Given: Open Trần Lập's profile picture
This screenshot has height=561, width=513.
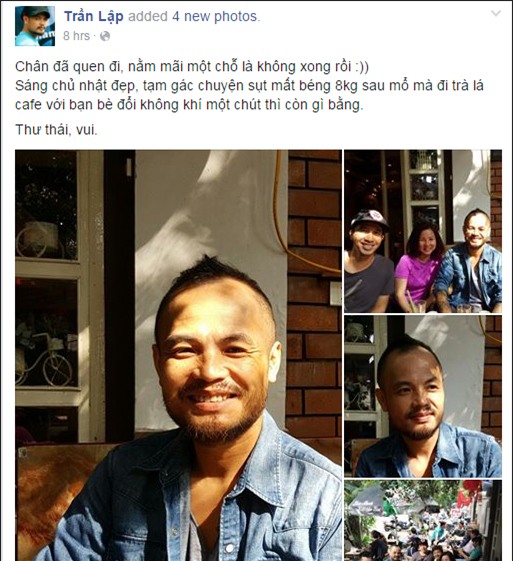Looking at the screenshot, I should tap(35, 26).
